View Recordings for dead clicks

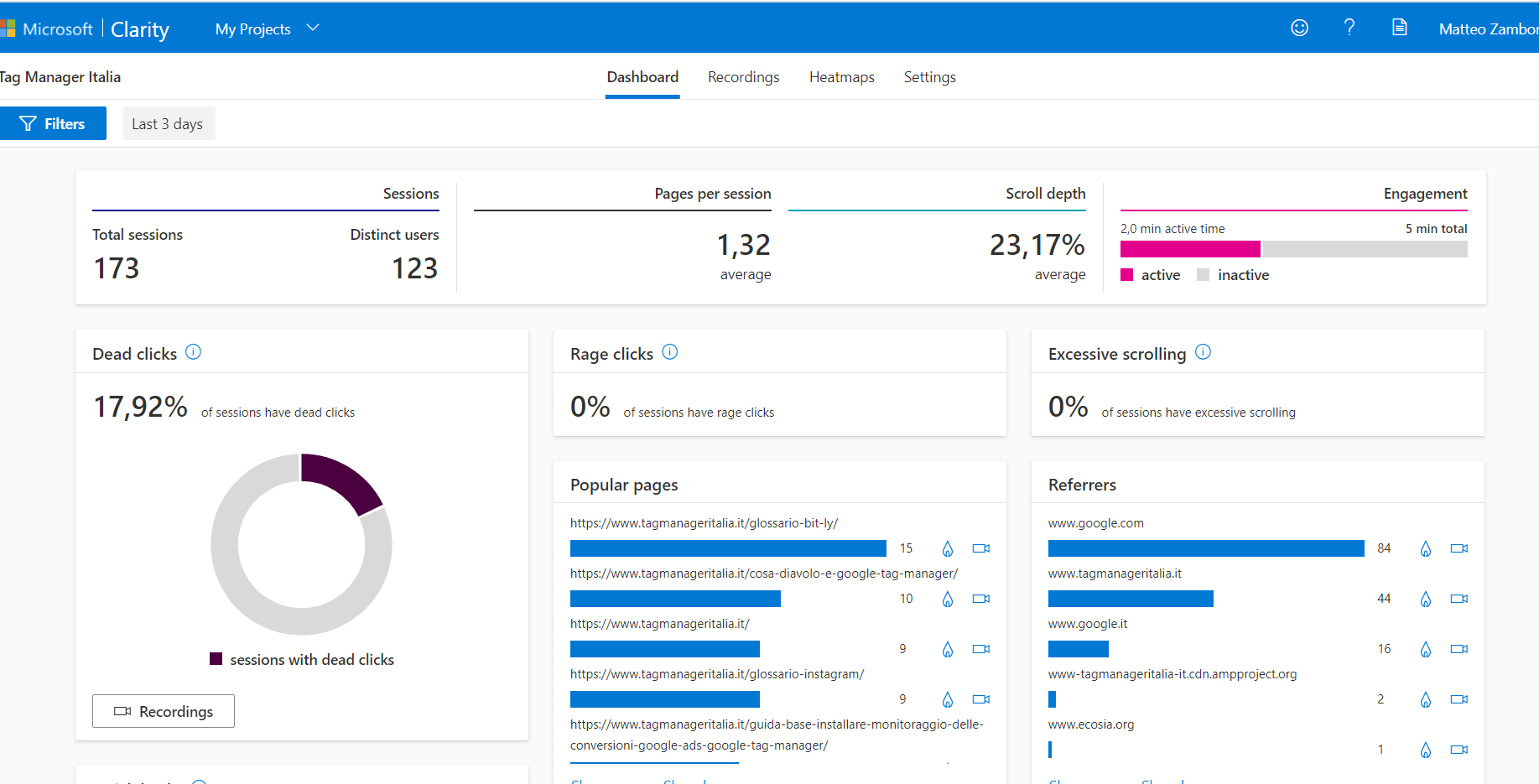click(164, 711)
